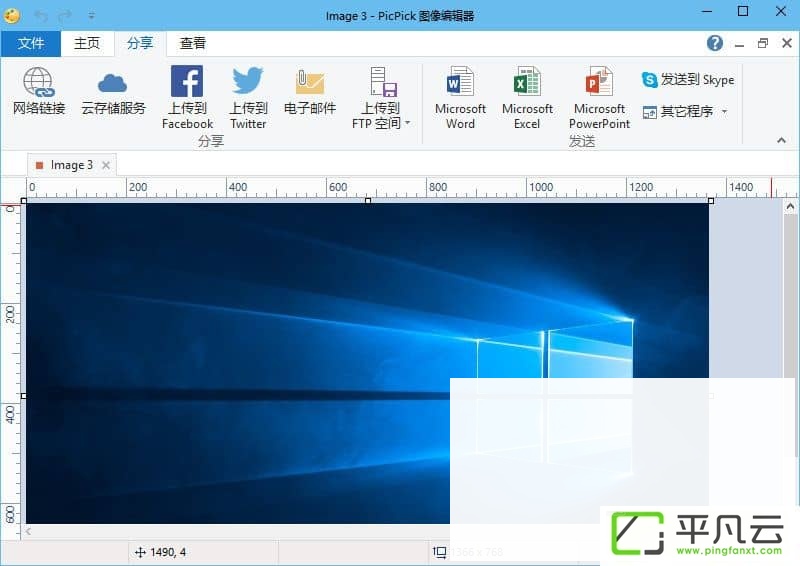Viewport: 800px width, 566px height.
Task: Send image to Microsoft PowerPoint
Action: coord(599,97)
